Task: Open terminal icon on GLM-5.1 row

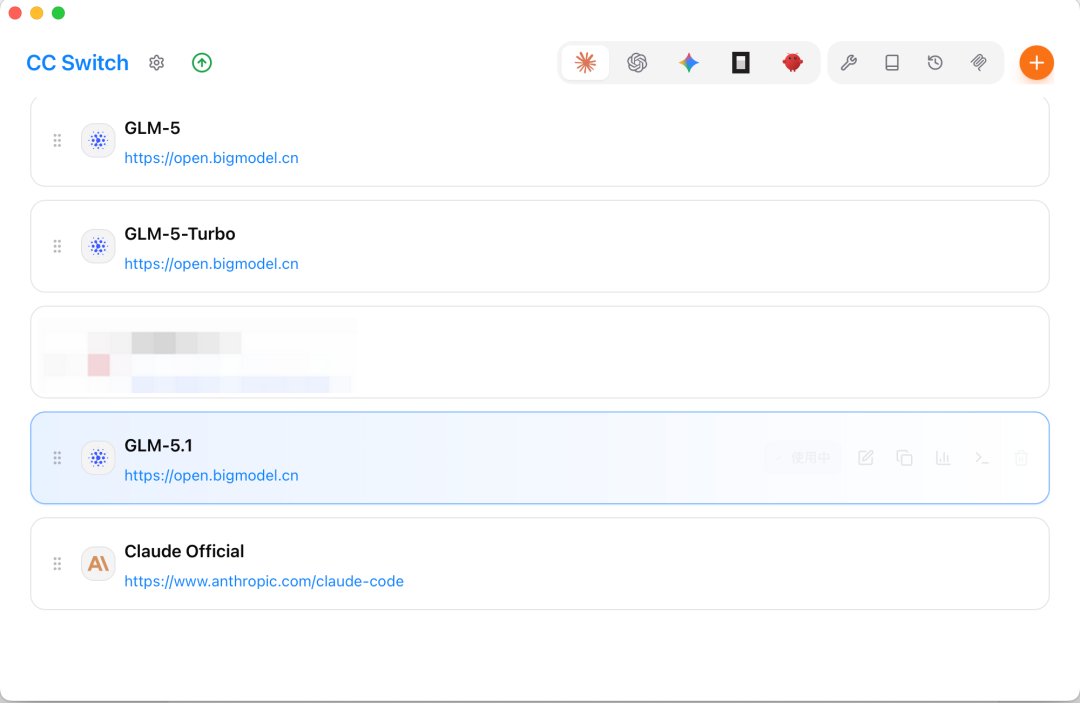Action: coord(982,458)
